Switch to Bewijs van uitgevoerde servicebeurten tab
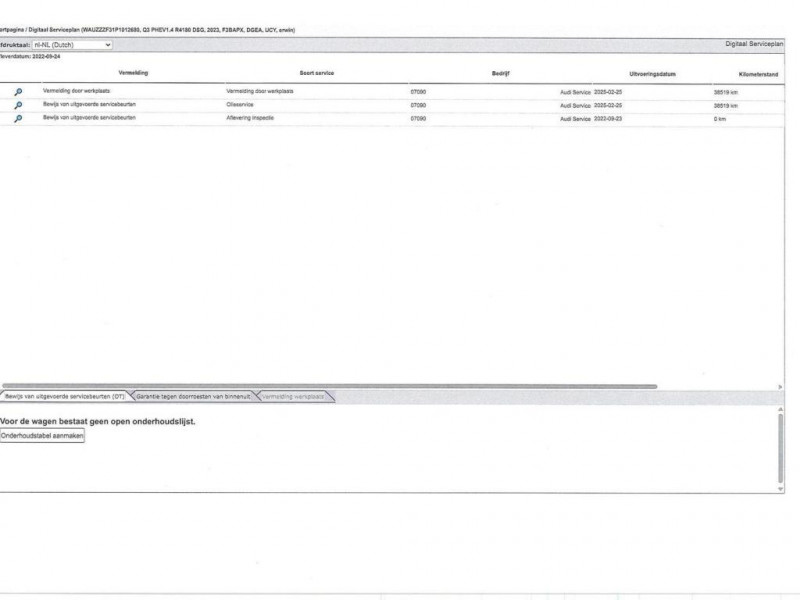 63,397
